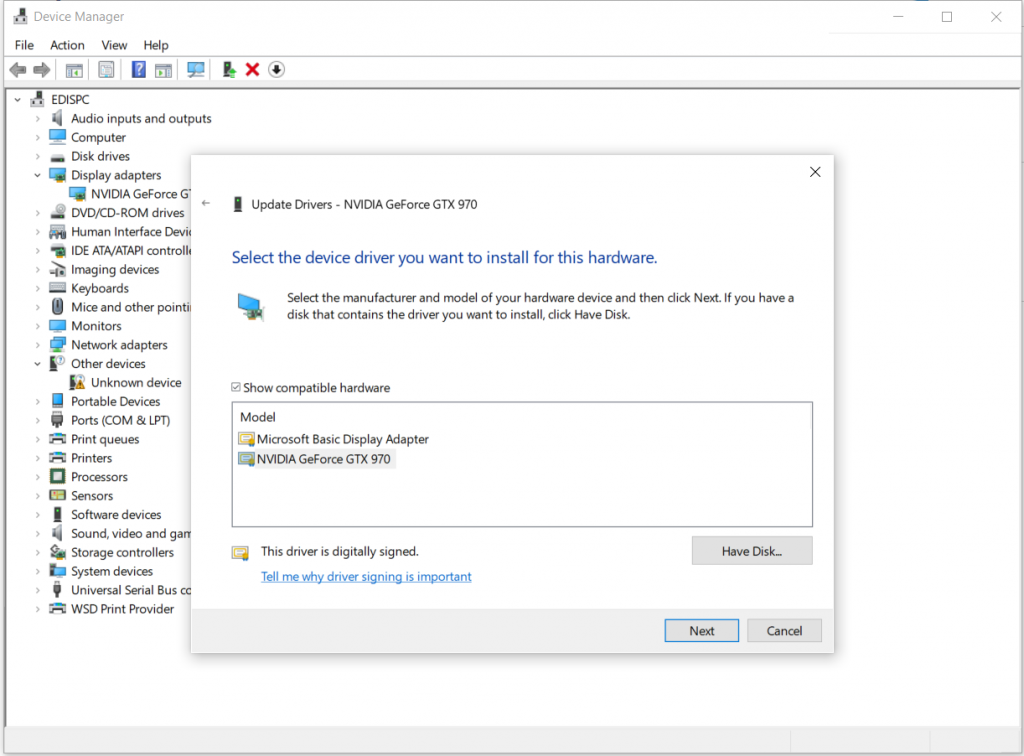
Task: Open the Help menu
Action: tap(156, 45)
